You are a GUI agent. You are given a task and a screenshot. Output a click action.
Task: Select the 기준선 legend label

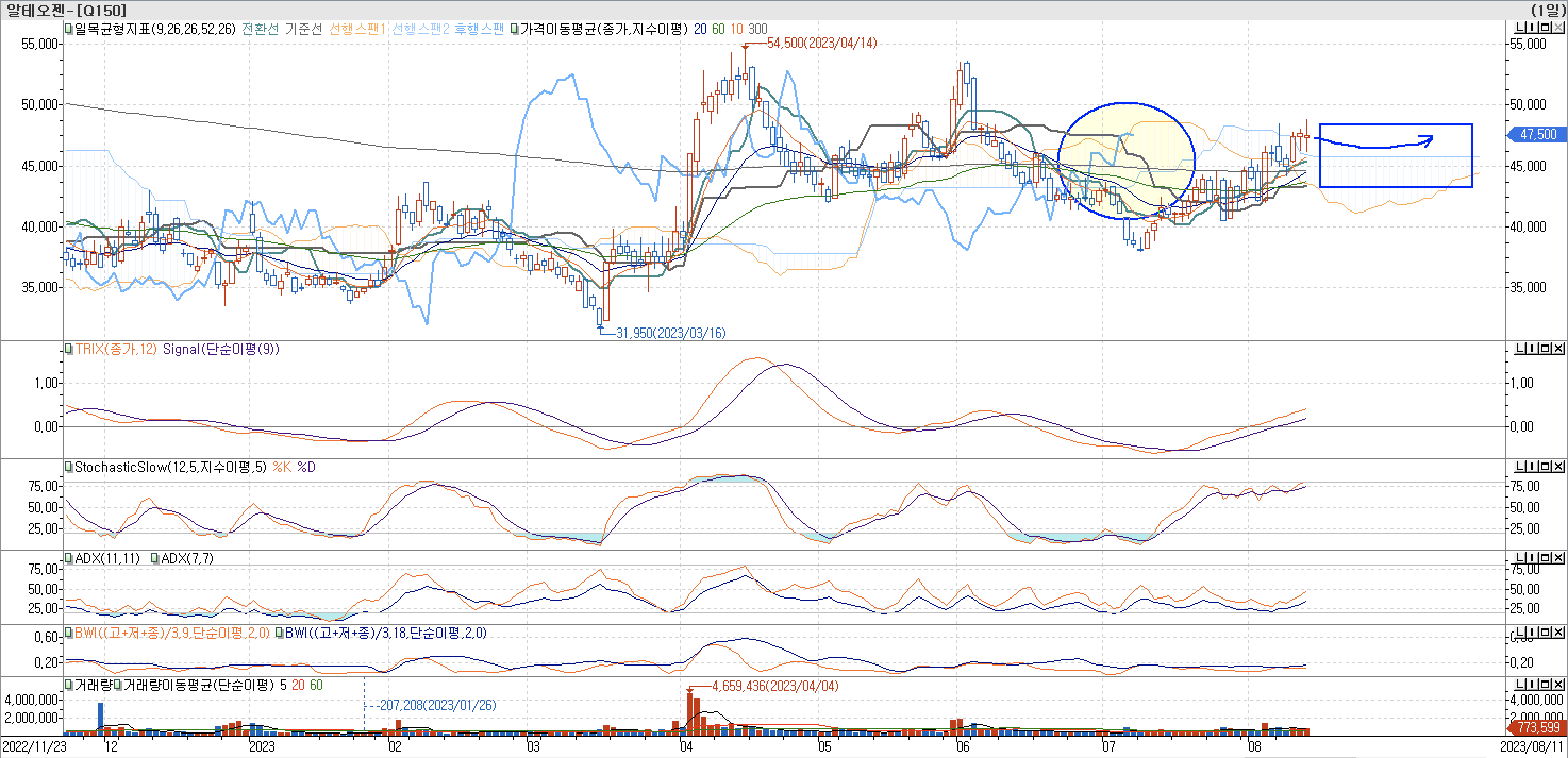point(303,29)
